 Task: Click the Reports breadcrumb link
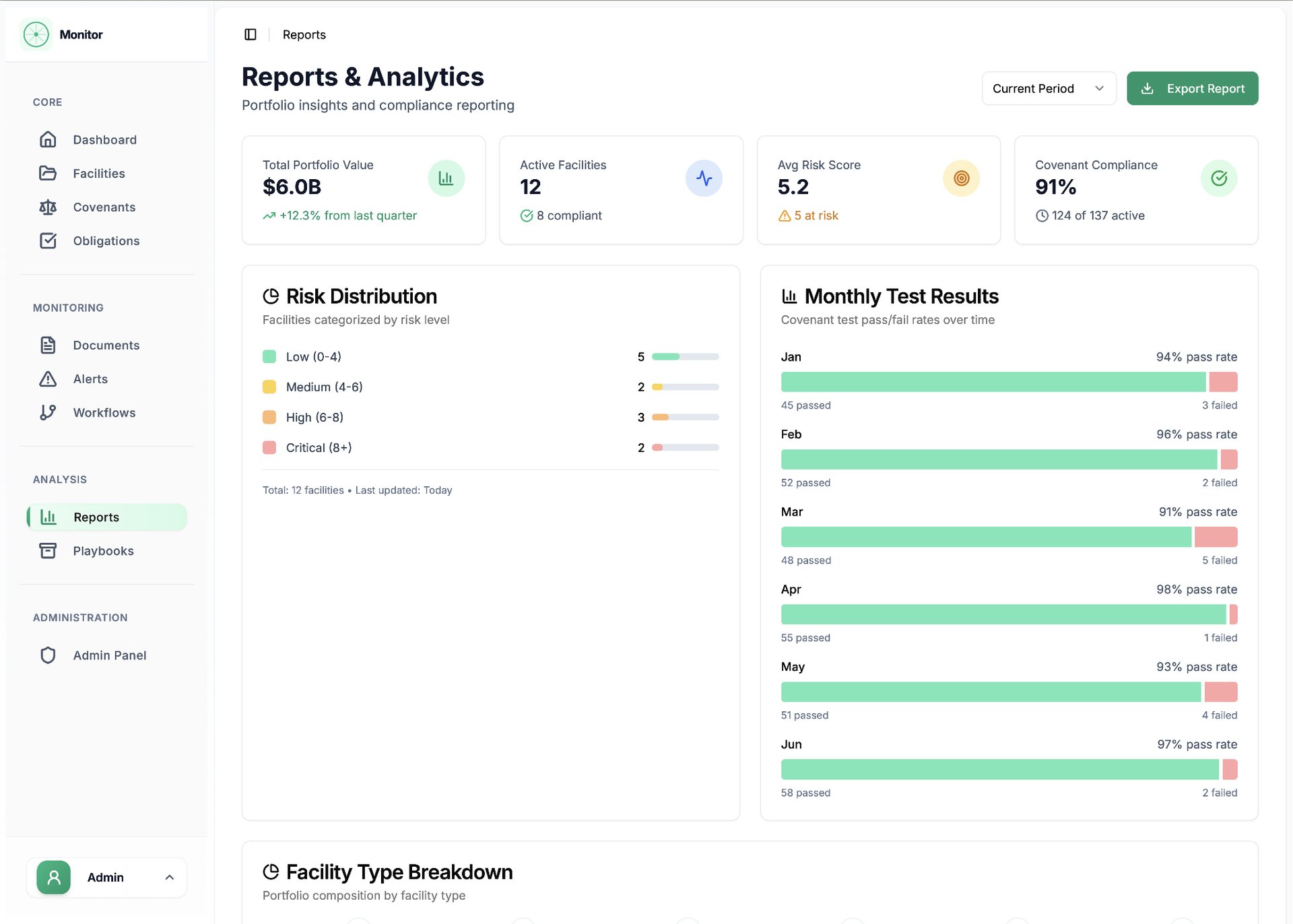tap(304, 34)
